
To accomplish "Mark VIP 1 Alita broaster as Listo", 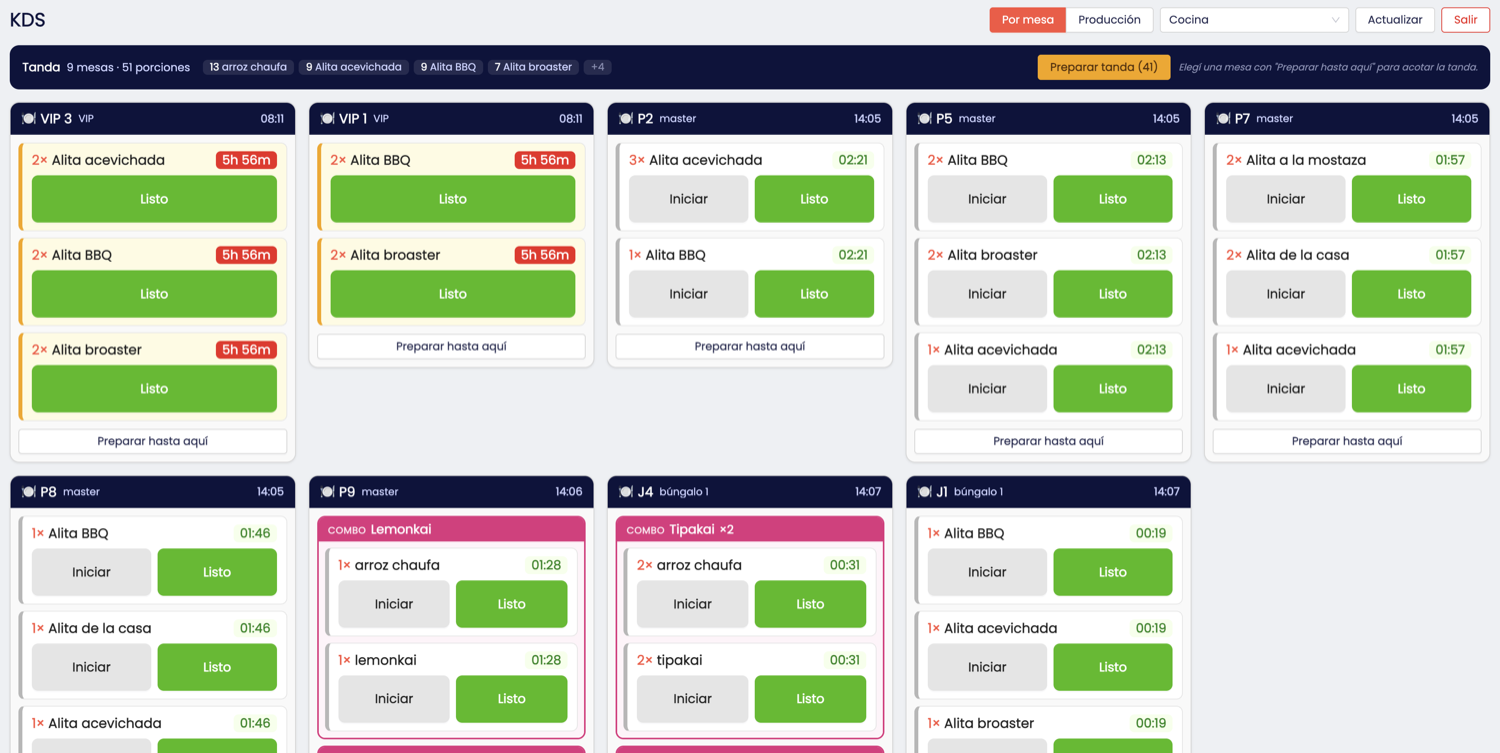I will click(x=453, y=294).
